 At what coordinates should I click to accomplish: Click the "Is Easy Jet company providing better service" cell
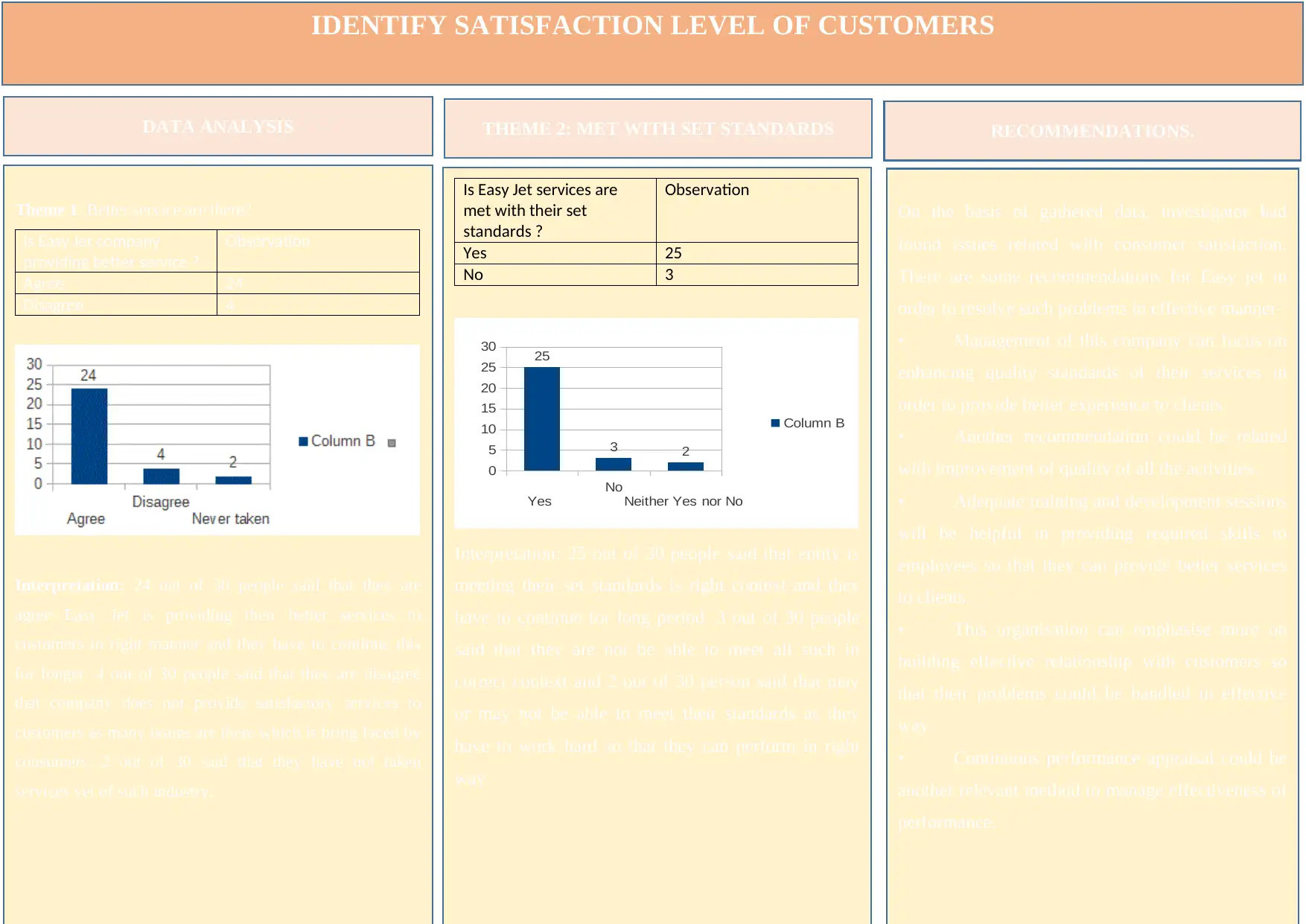click(x=116, y=252)
